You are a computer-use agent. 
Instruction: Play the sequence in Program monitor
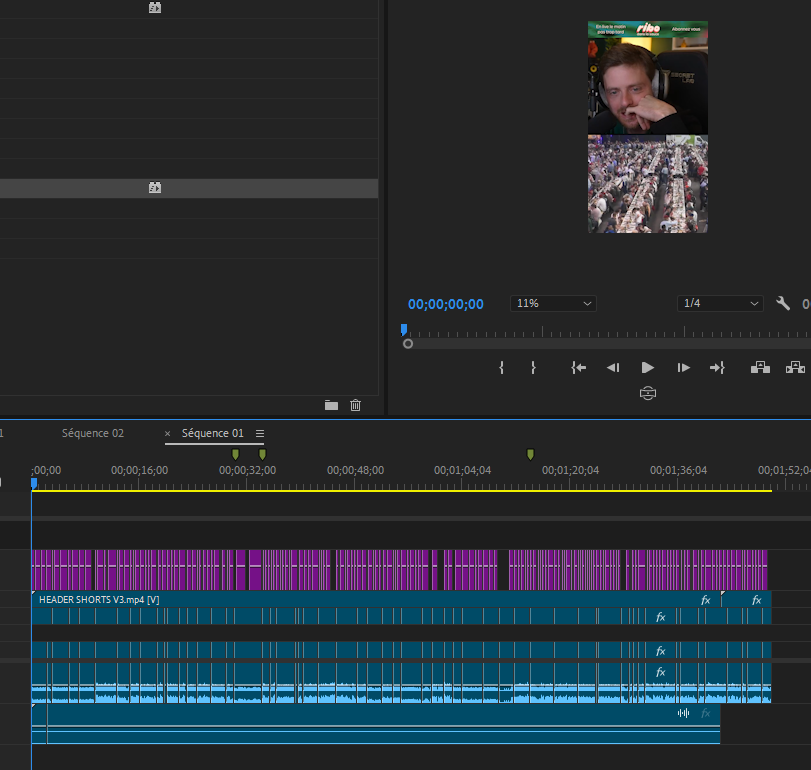tap(648, 368)
